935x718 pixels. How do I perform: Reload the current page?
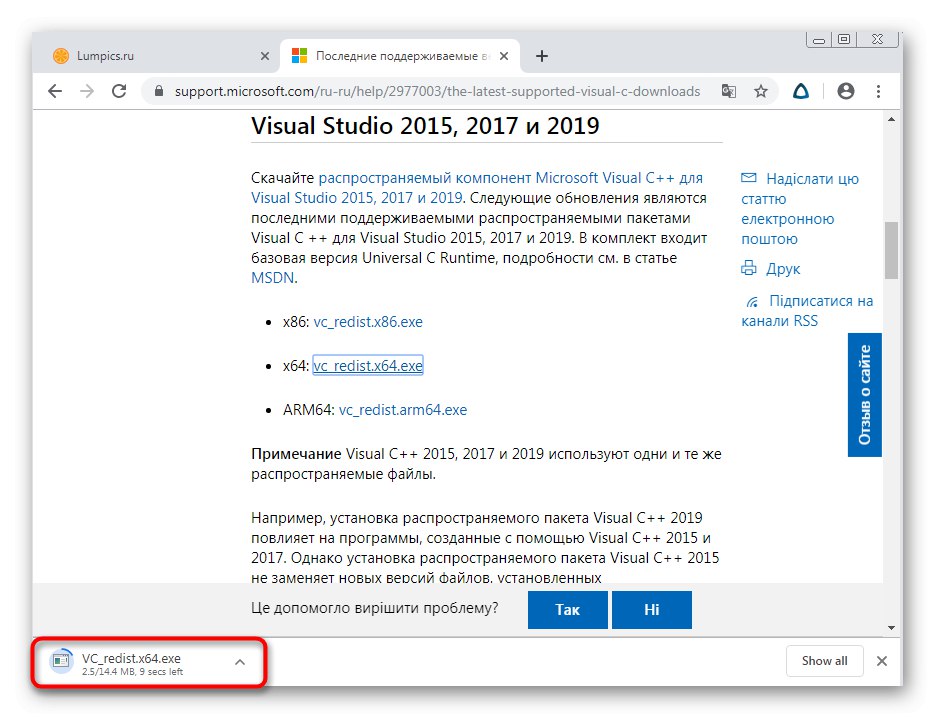pos(119,91)
